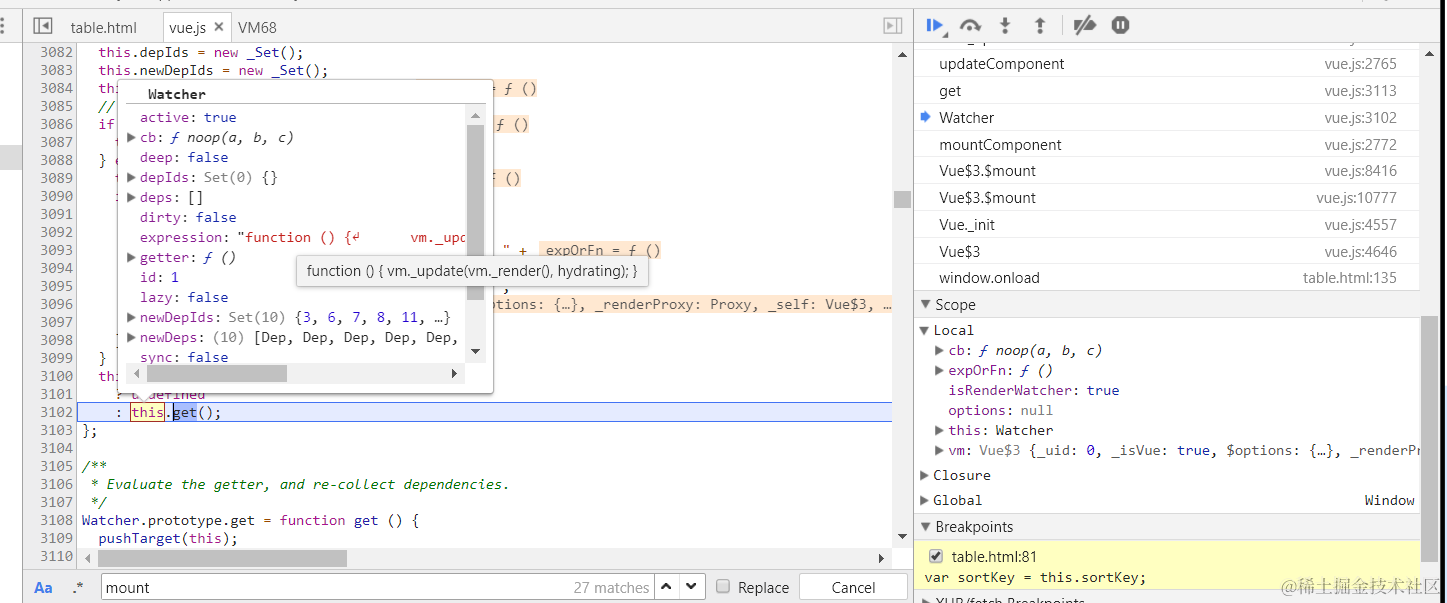
Task: Select Vue._init call stack frame
Action: coord(1167,225)
